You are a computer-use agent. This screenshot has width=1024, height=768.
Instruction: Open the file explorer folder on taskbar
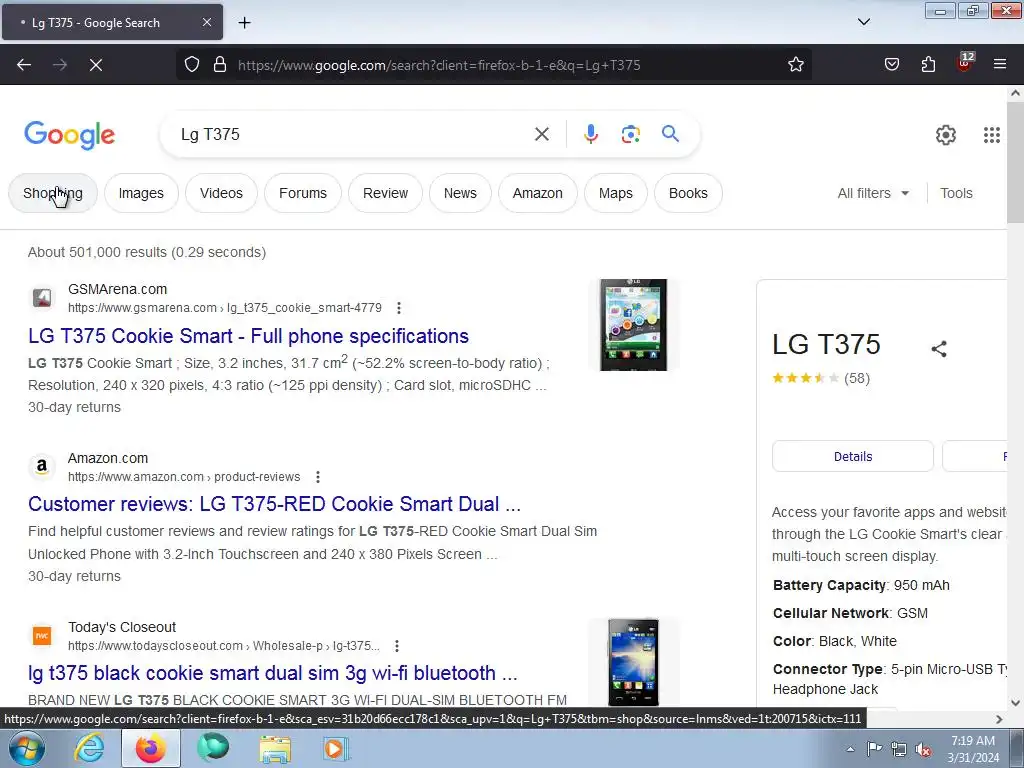275,748
